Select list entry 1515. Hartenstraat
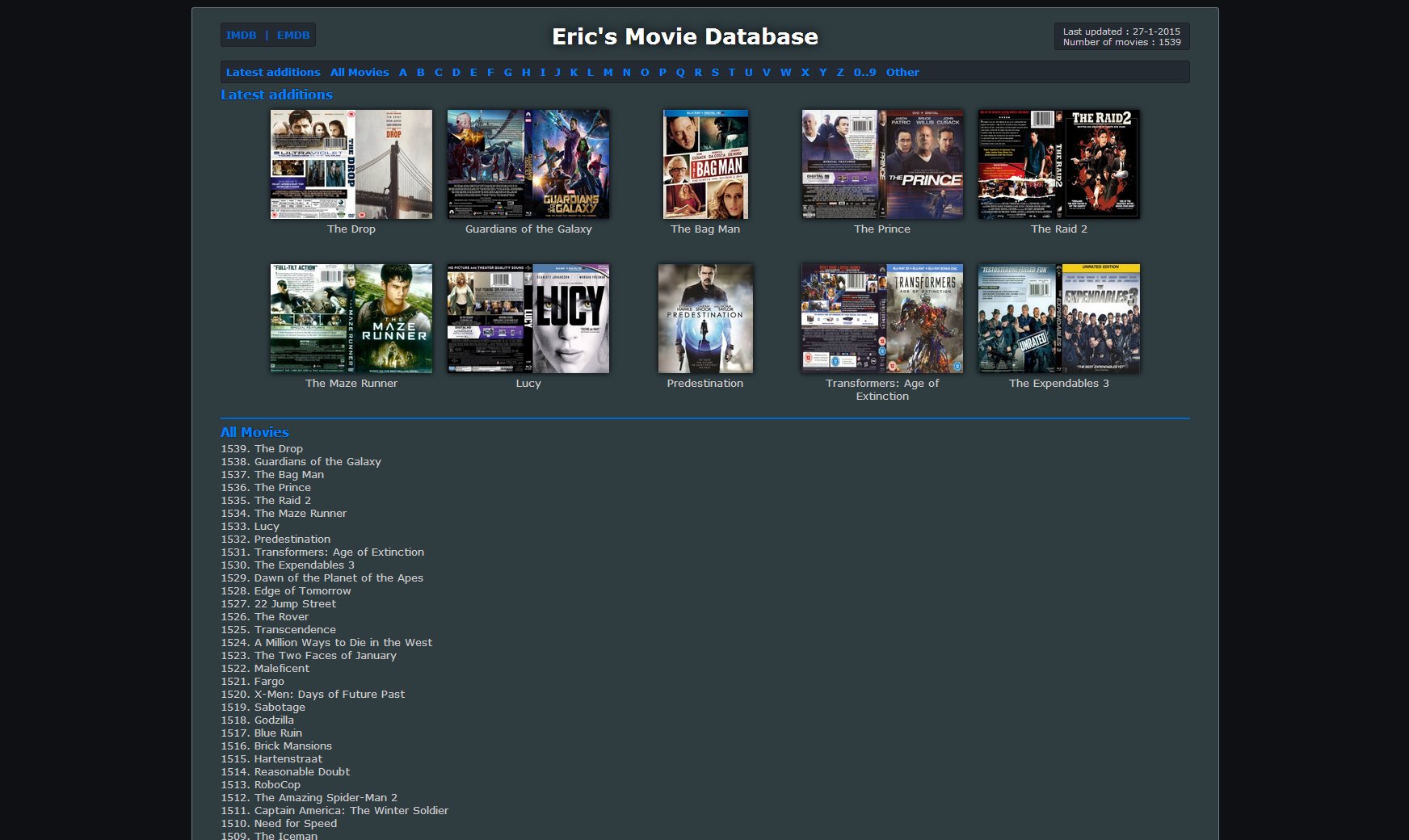Screen dimensions: 1409x840 (271, 759)
